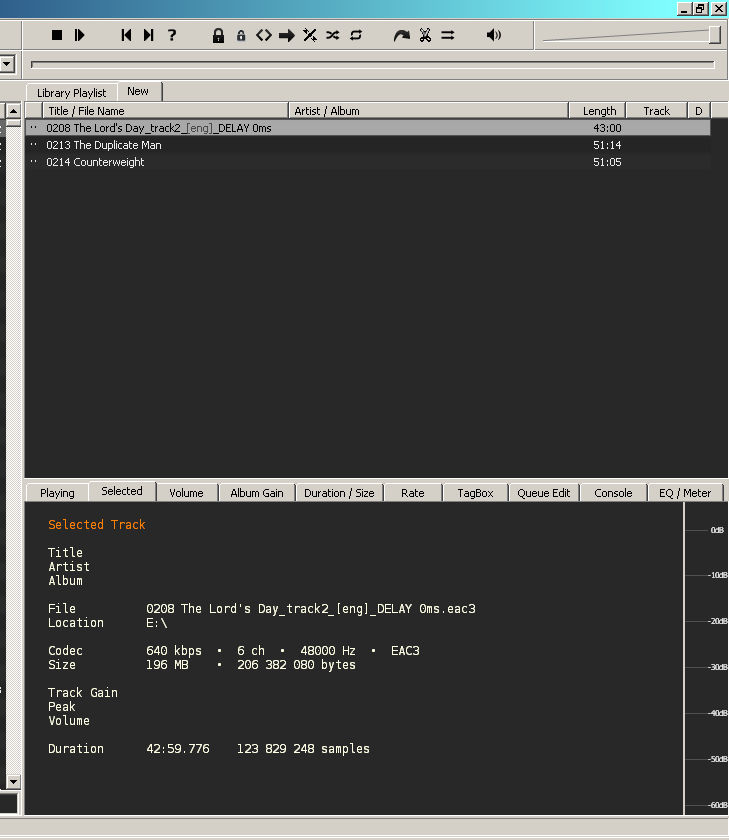729x840 pixels.
Task: Click the Selected Track heading
Action: [x=97, y=524]
